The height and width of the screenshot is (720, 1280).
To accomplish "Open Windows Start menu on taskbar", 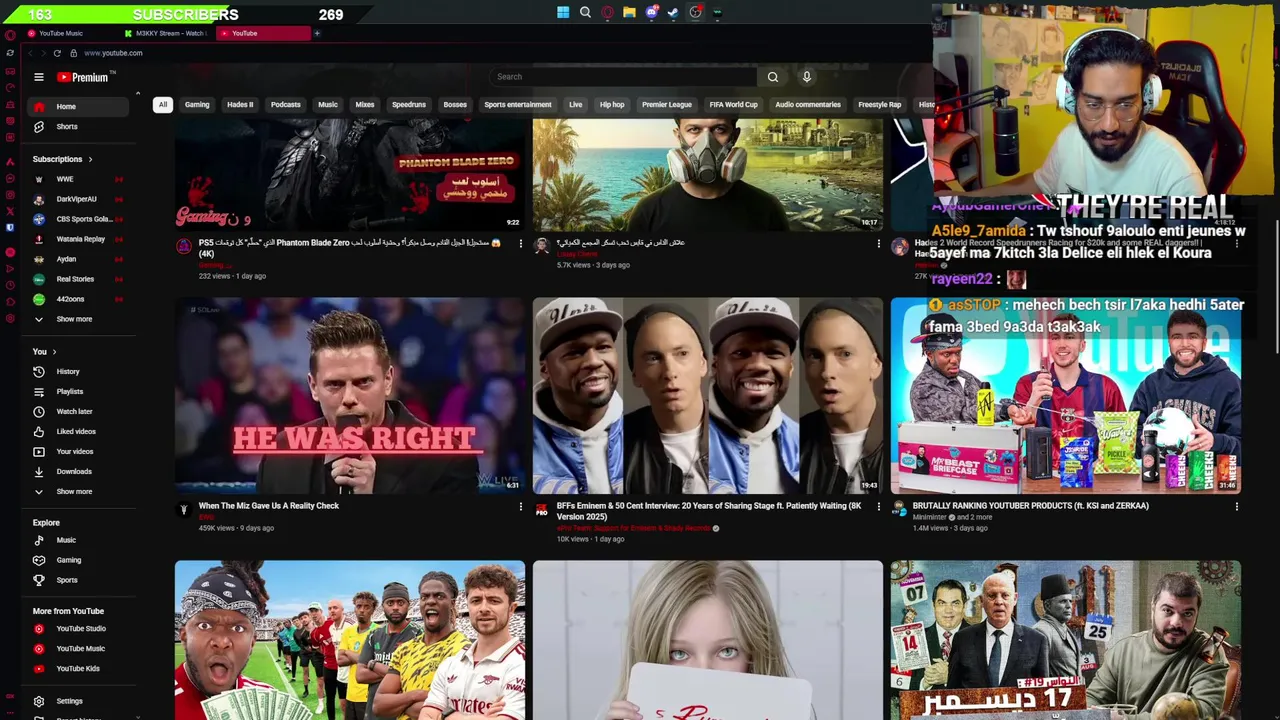I will point(563,13).
